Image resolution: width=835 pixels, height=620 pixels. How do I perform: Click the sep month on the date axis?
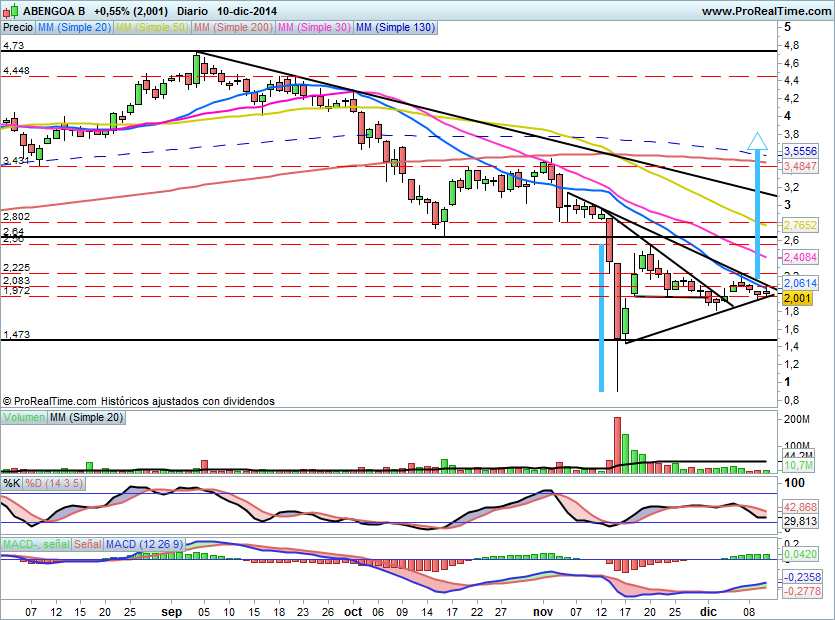(171, 612)
